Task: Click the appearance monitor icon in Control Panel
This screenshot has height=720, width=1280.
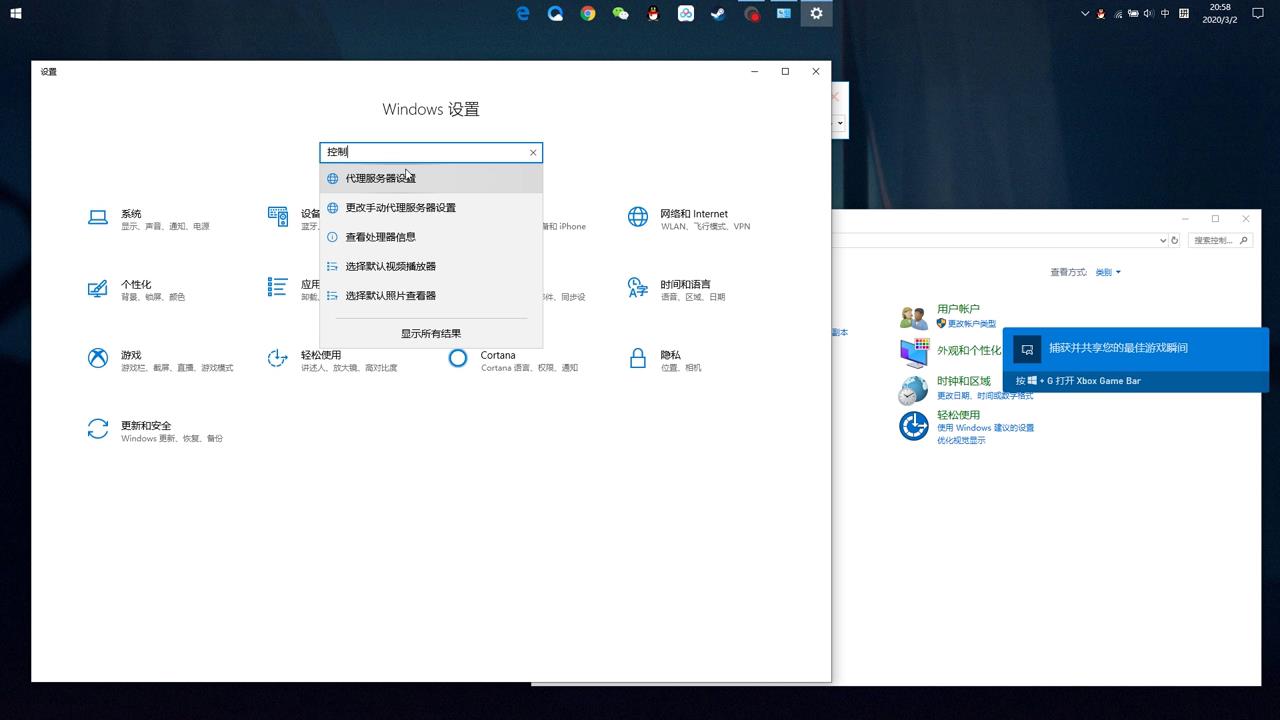Action: [914, 353]
